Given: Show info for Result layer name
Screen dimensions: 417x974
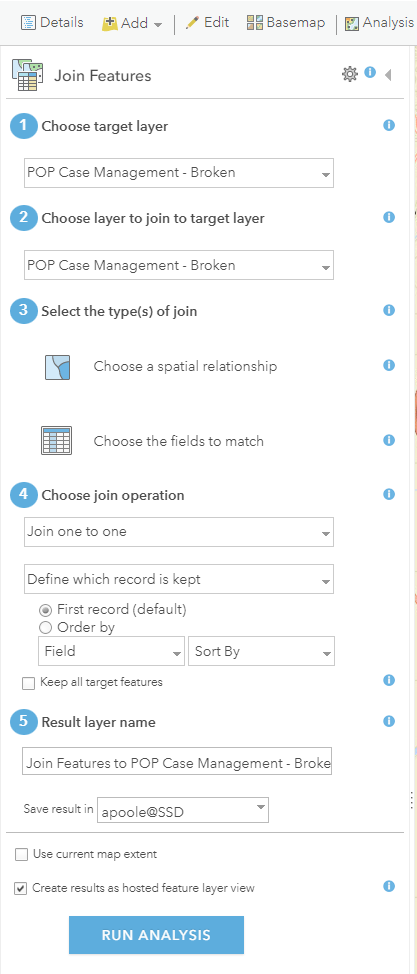Looking at the screenshot, I should 389,721.
